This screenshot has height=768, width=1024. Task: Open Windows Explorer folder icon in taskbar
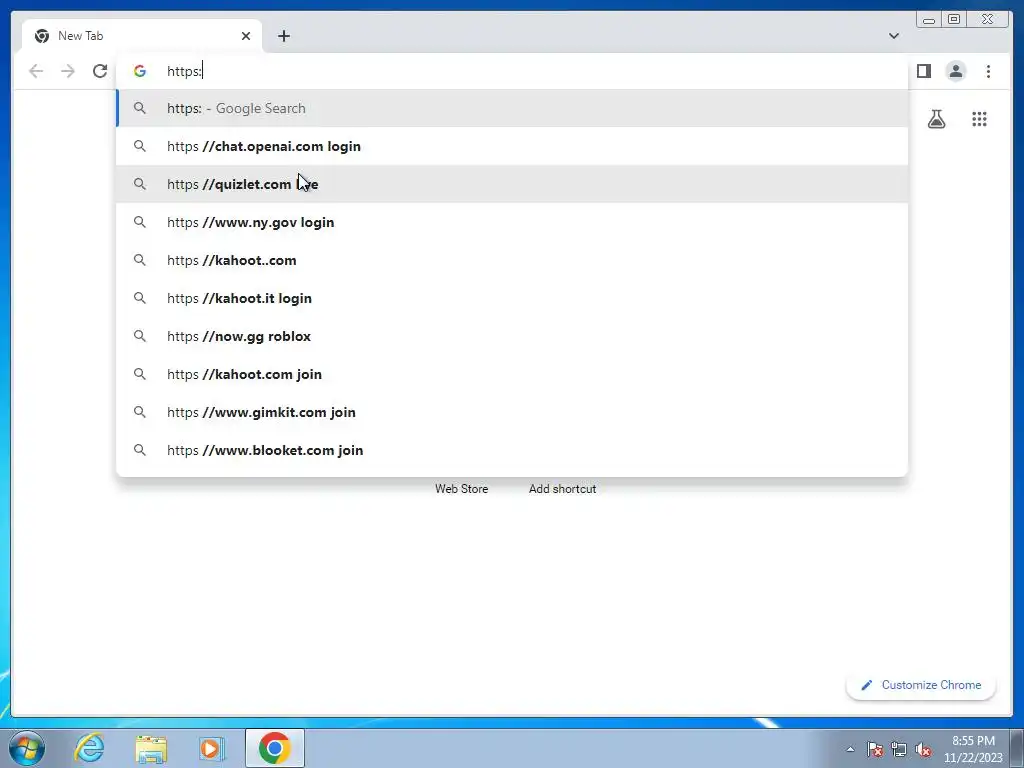coord(151,748)
